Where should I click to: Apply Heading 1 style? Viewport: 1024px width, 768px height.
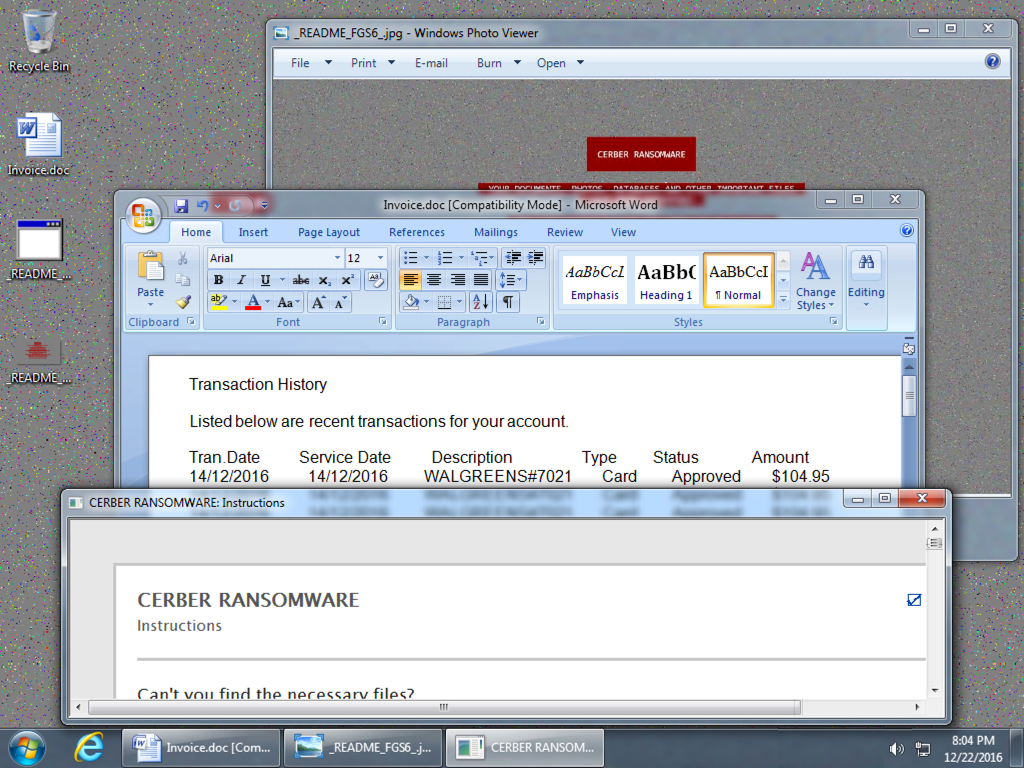[665, 280]
